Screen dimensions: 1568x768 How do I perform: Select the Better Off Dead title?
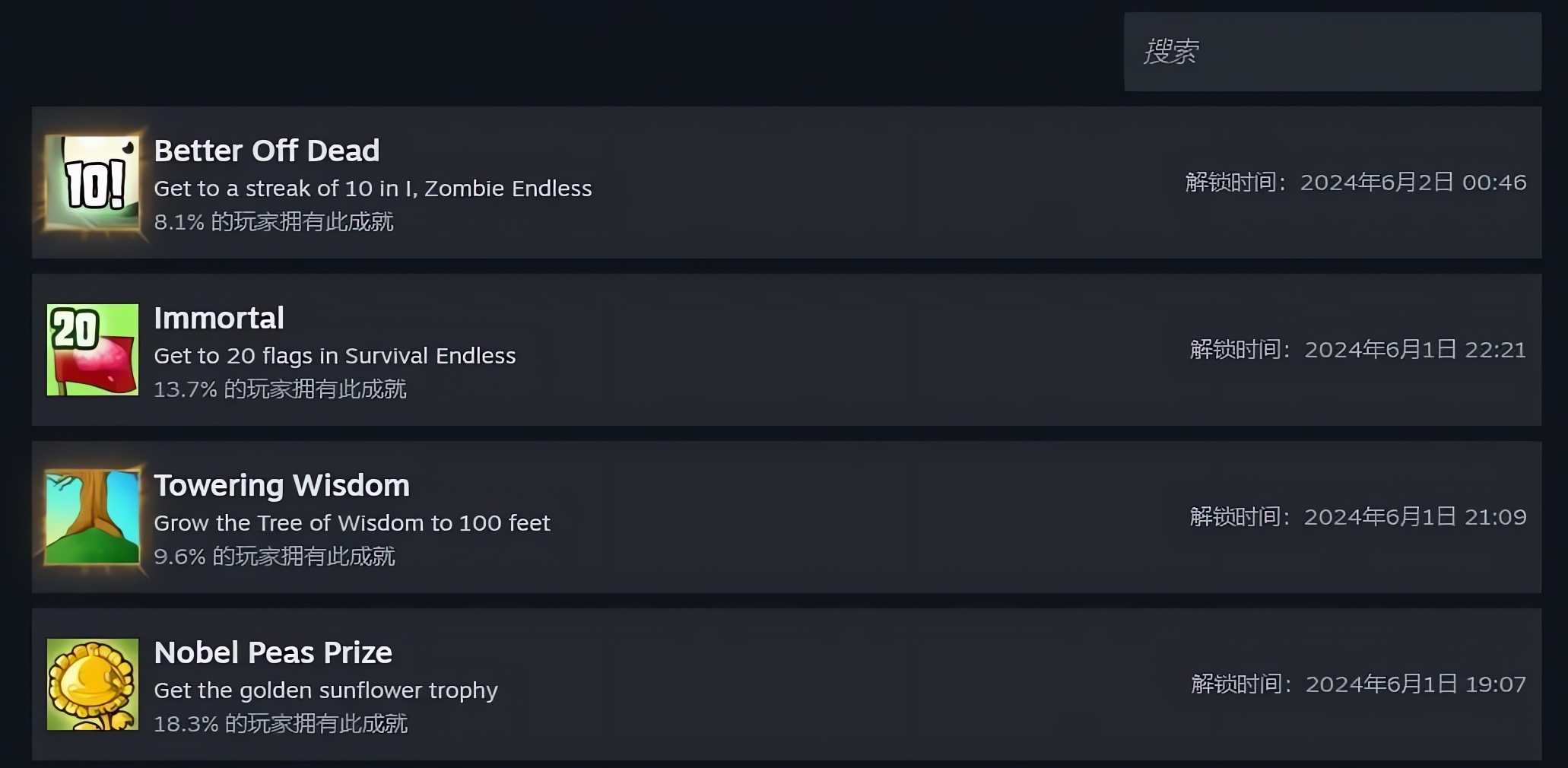[x=266, y=151]
